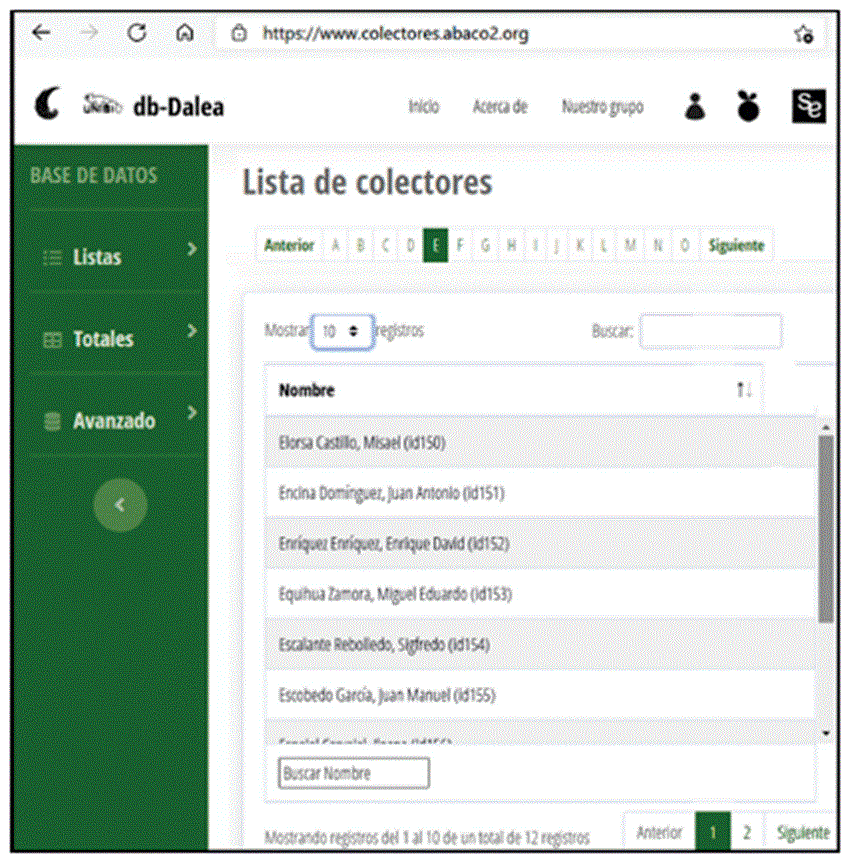
Task: Open Elorsa Castillo, Misael record
Action: pyautogui.click(x=362, y=443)
